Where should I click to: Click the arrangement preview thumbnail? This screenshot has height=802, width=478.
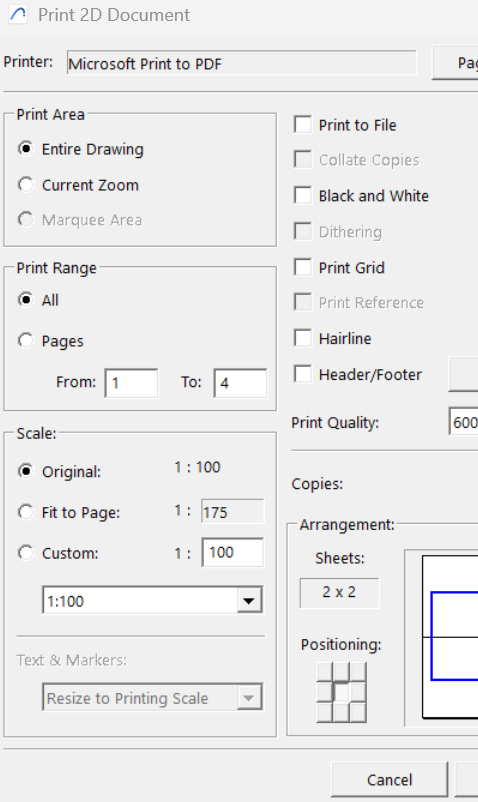pyautogui.click(x=450, y=637)
